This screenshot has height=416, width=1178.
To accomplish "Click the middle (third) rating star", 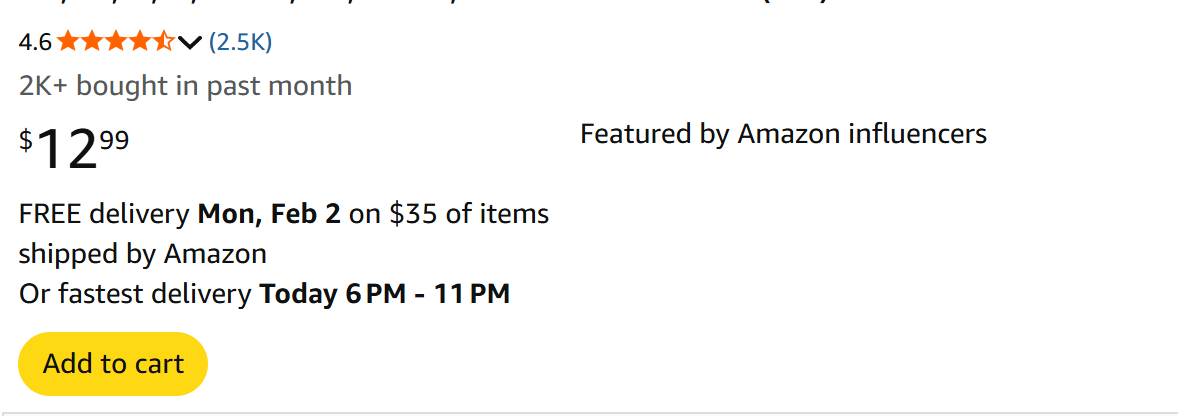I will 116,42.
